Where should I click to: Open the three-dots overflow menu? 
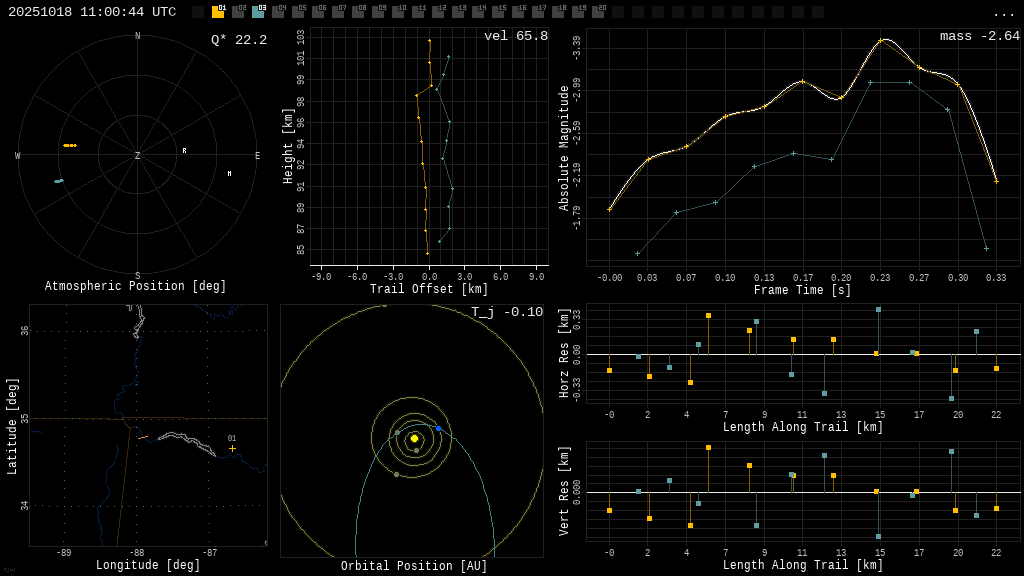[x=1003, y=13]
